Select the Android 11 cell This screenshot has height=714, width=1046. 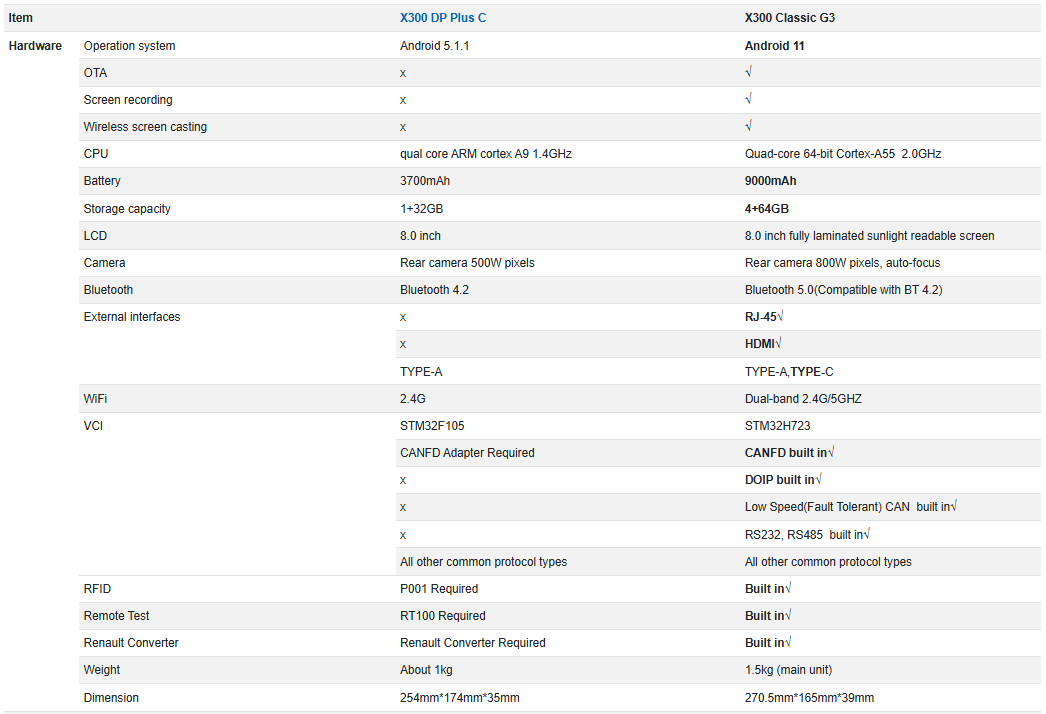pos(774,45)
